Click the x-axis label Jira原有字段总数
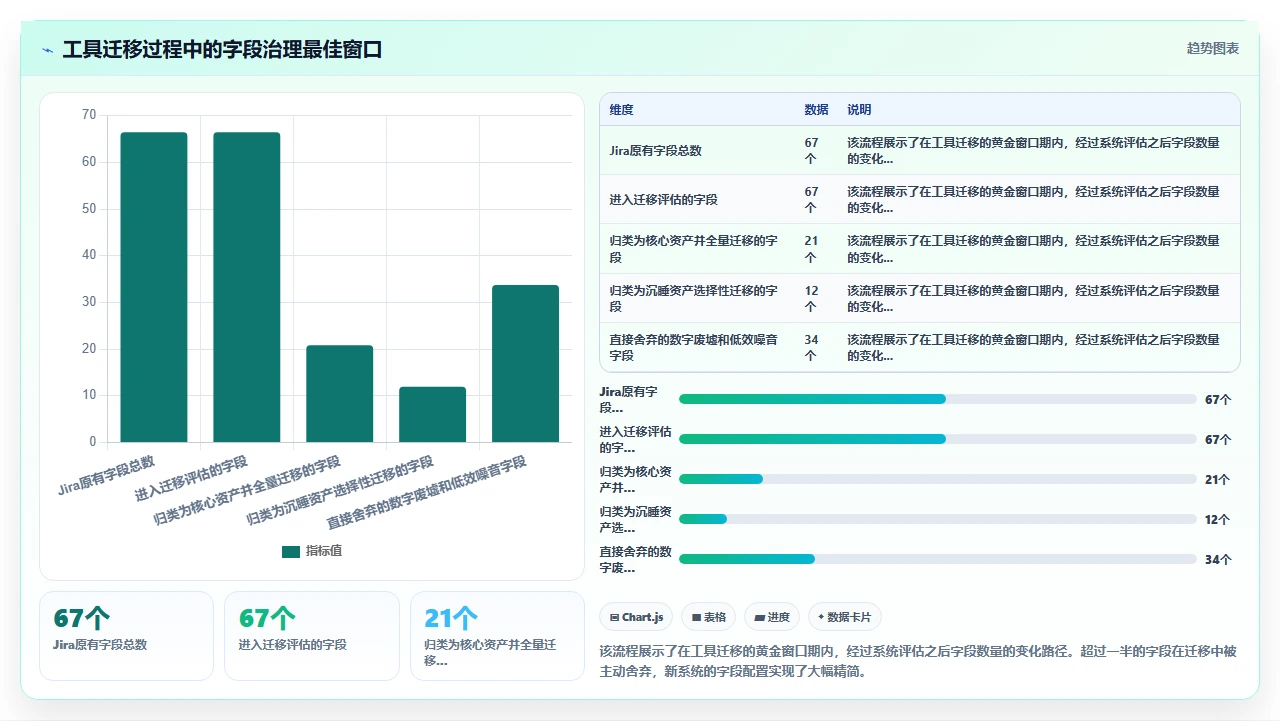Screen dimensions: 1280x721 [107, 475]
